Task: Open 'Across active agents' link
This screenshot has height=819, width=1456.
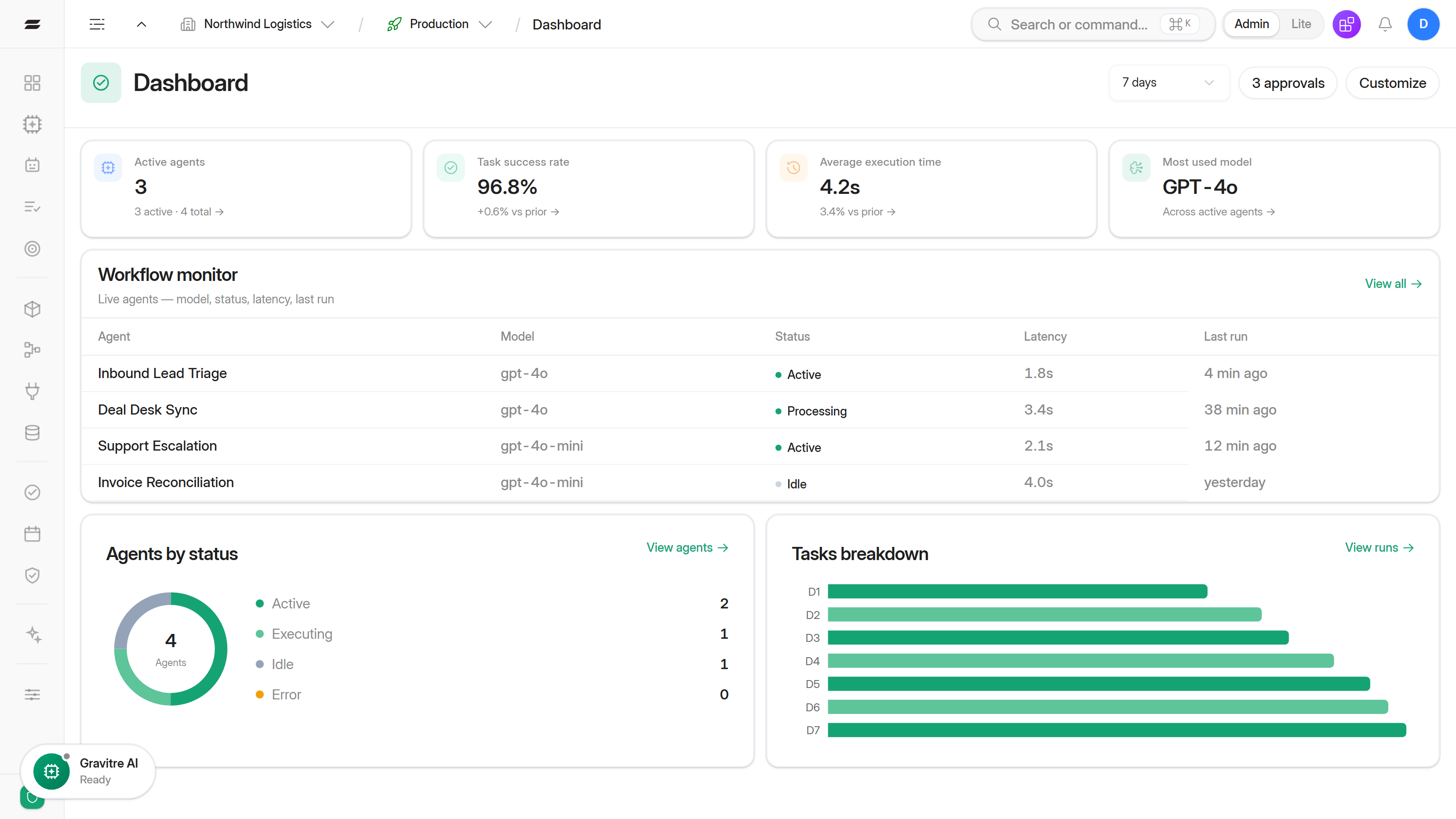Action: tap(1219, 212)
